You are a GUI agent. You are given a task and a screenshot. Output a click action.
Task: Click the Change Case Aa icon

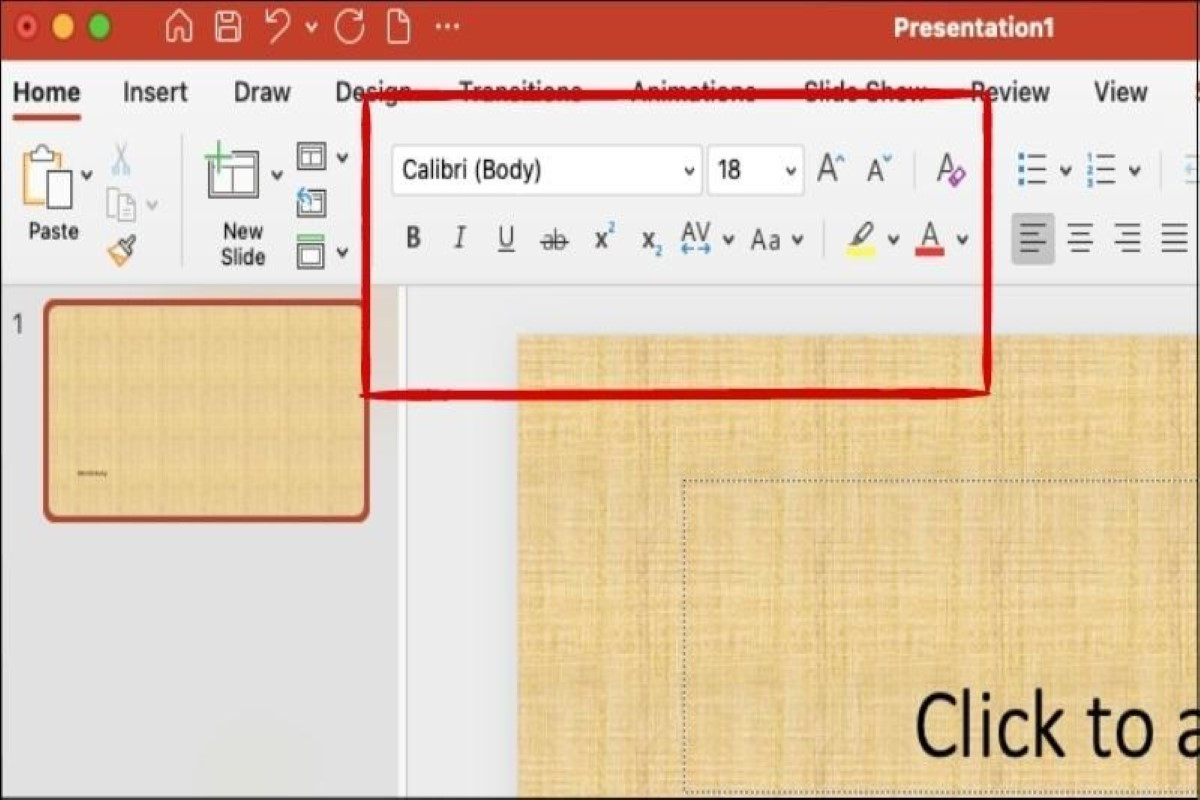coord(765,239)
